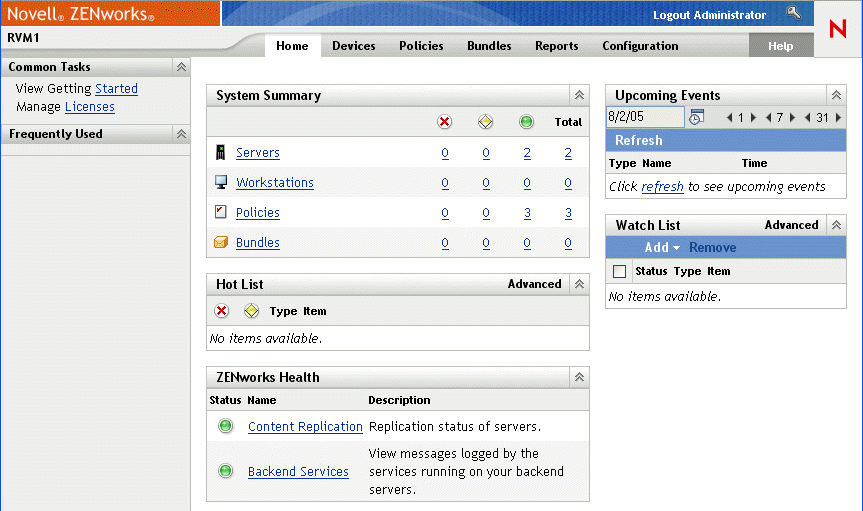Advance one day with right arrow after 1
The height and width of the screenshot is (511, 863).
pyautogui.click(x=753, y=117)
